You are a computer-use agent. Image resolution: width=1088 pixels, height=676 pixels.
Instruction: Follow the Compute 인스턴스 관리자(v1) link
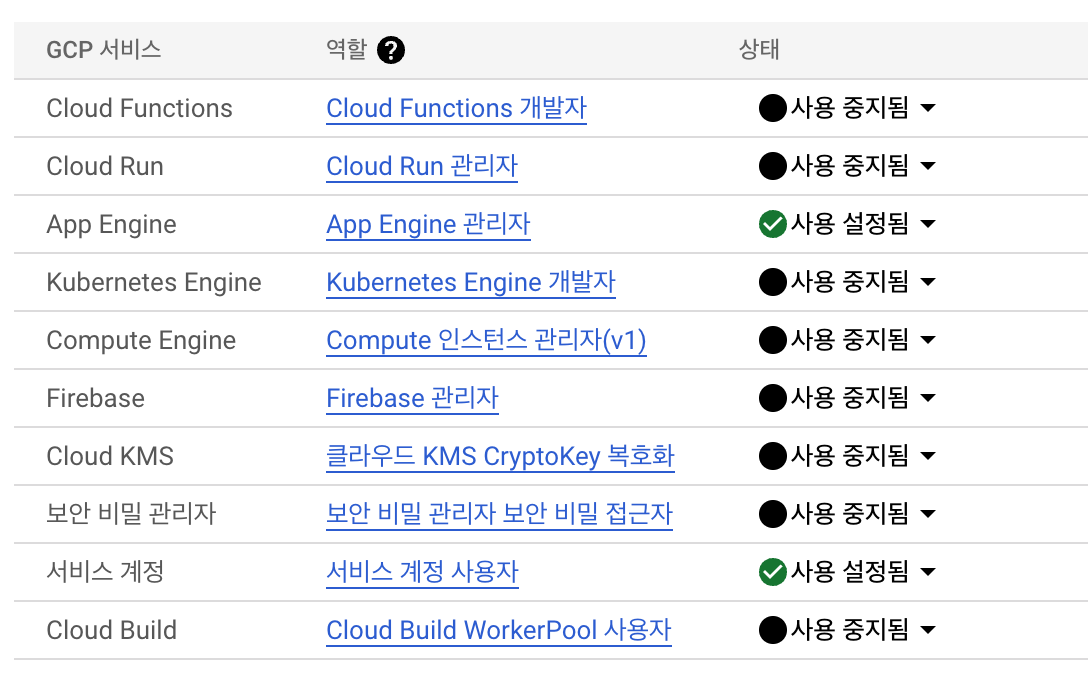[486, 340]
